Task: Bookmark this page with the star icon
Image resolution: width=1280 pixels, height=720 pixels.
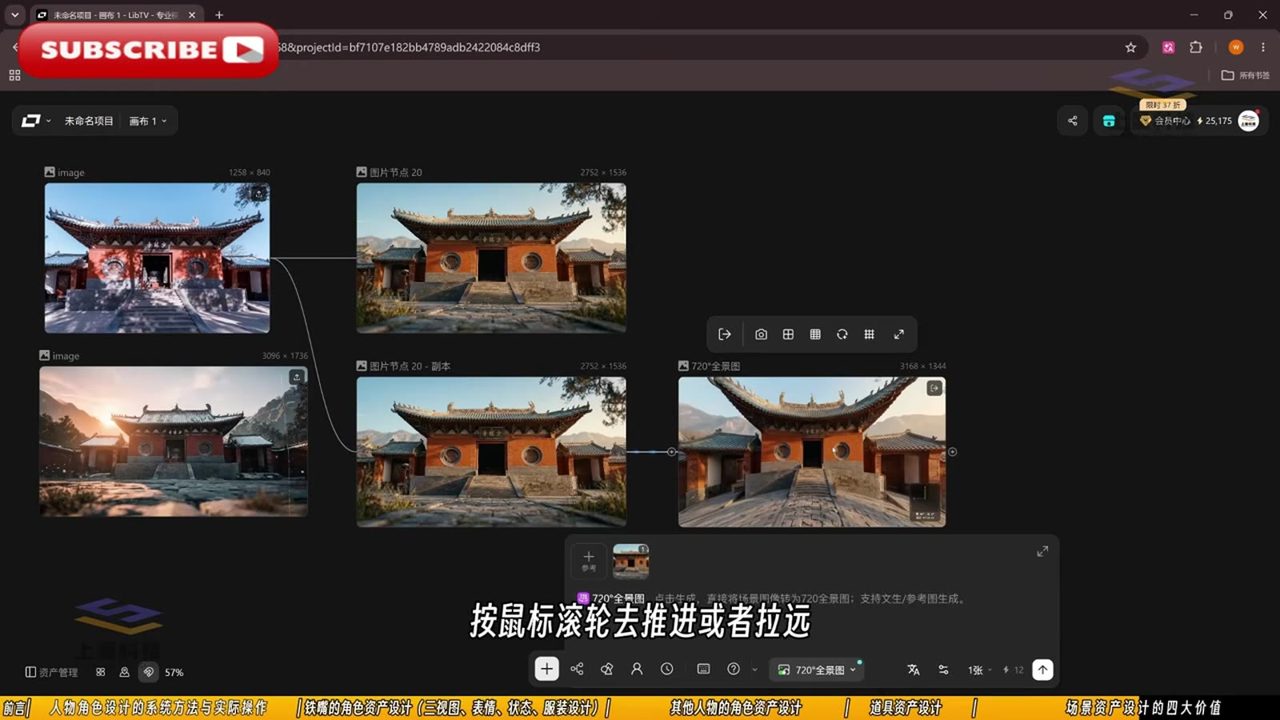Action: coord(1131,47)
